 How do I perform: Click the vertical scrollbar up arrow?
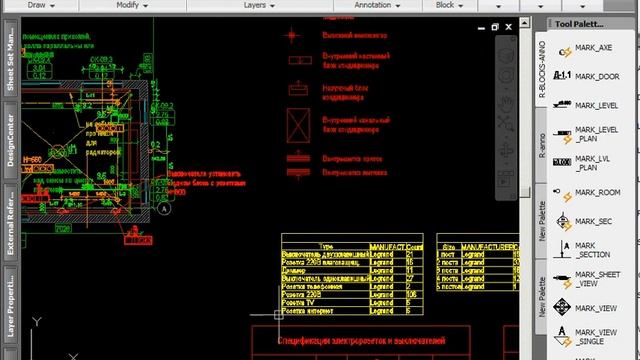click(524, 22)
